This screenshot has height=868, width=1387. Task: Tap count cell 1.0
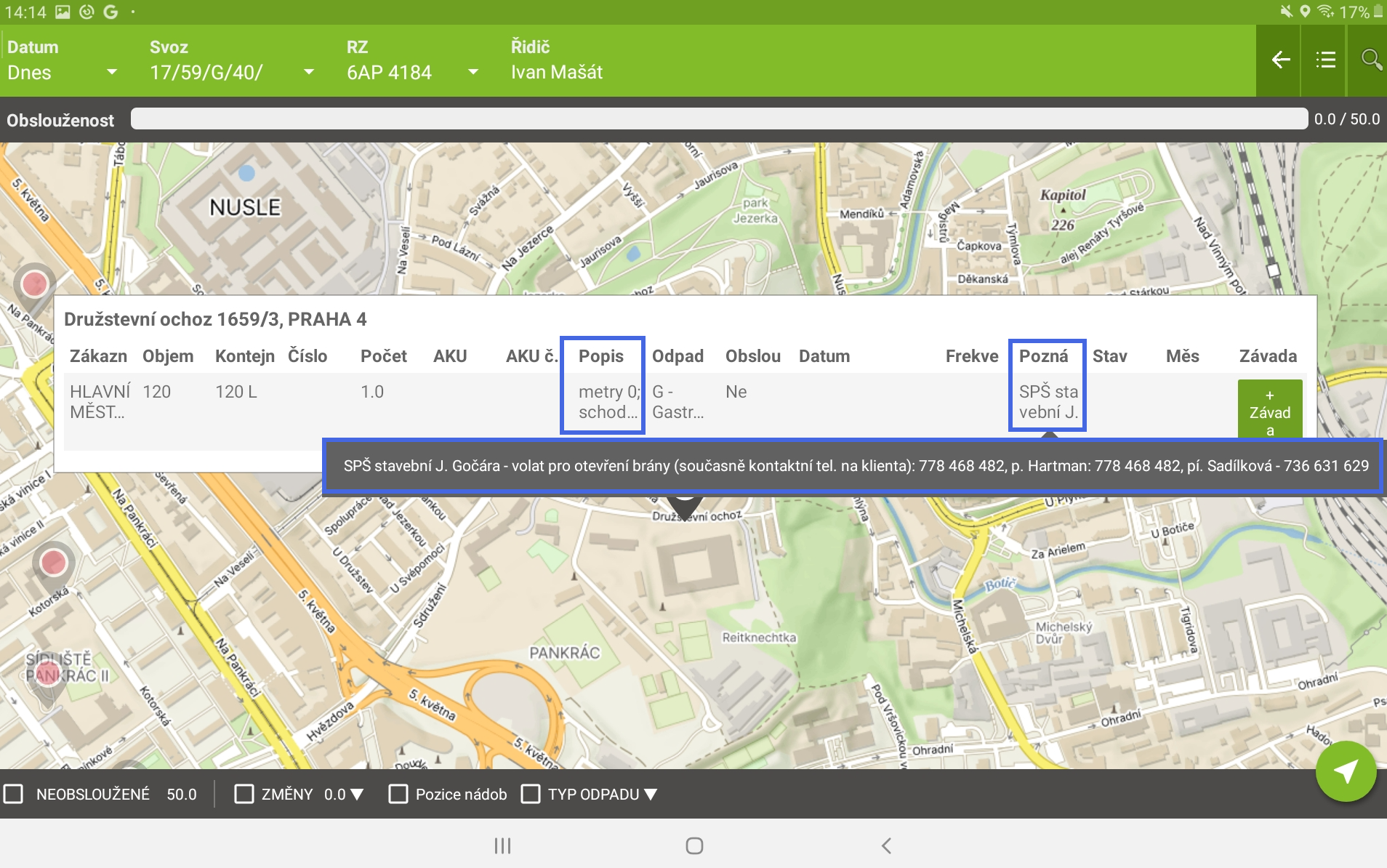pyautogui.click(x=372, y=392)
